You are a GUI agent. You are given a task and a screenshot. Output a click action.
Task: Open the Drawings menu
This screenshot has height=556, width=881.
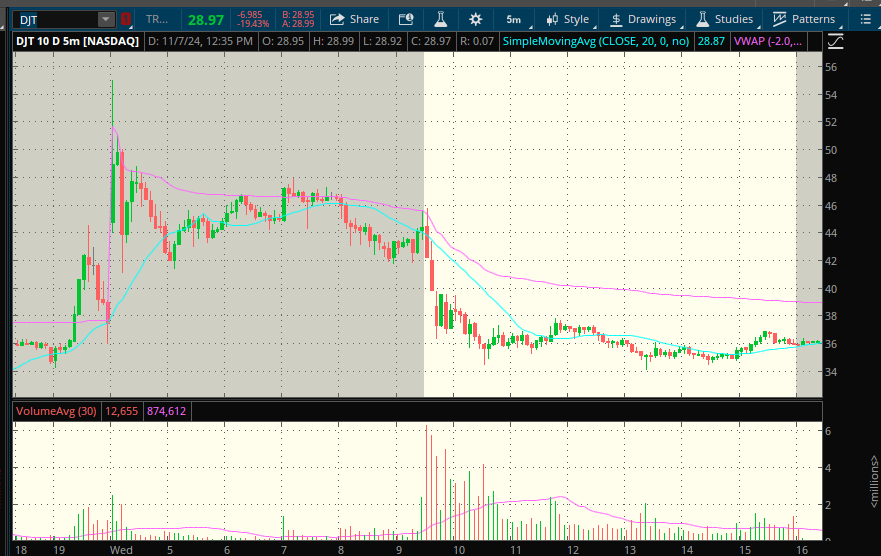pos(643,20)
